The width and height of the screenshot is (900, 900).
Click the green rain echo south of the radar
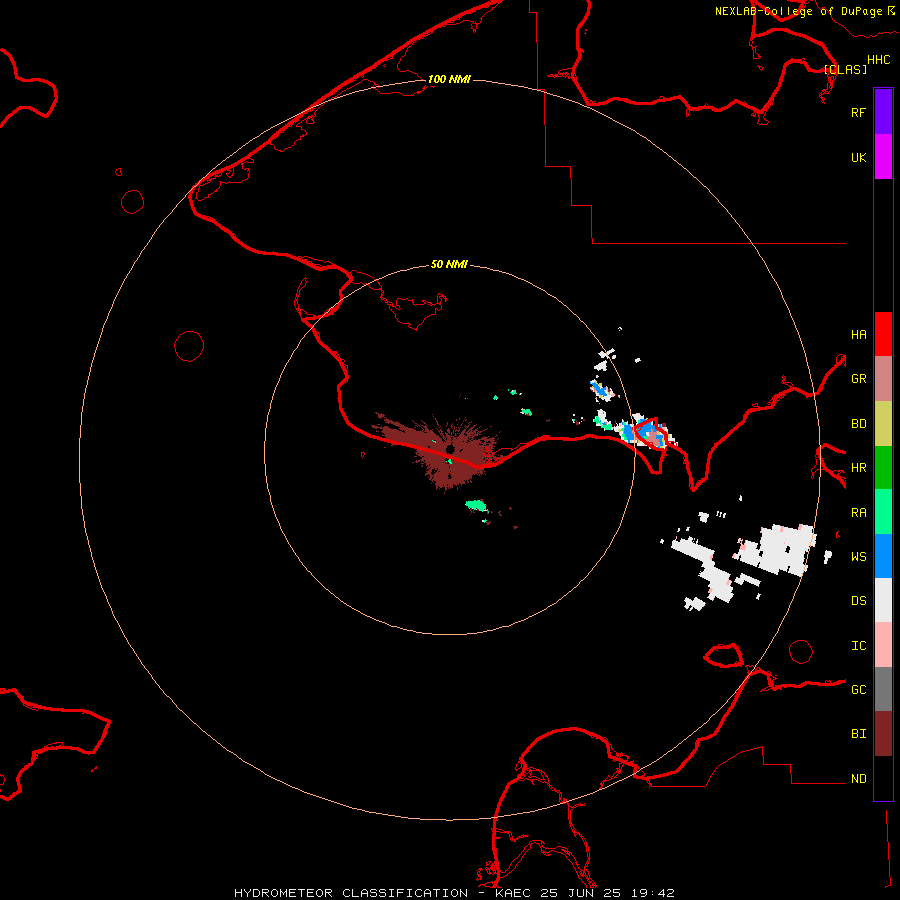point(476,506)
